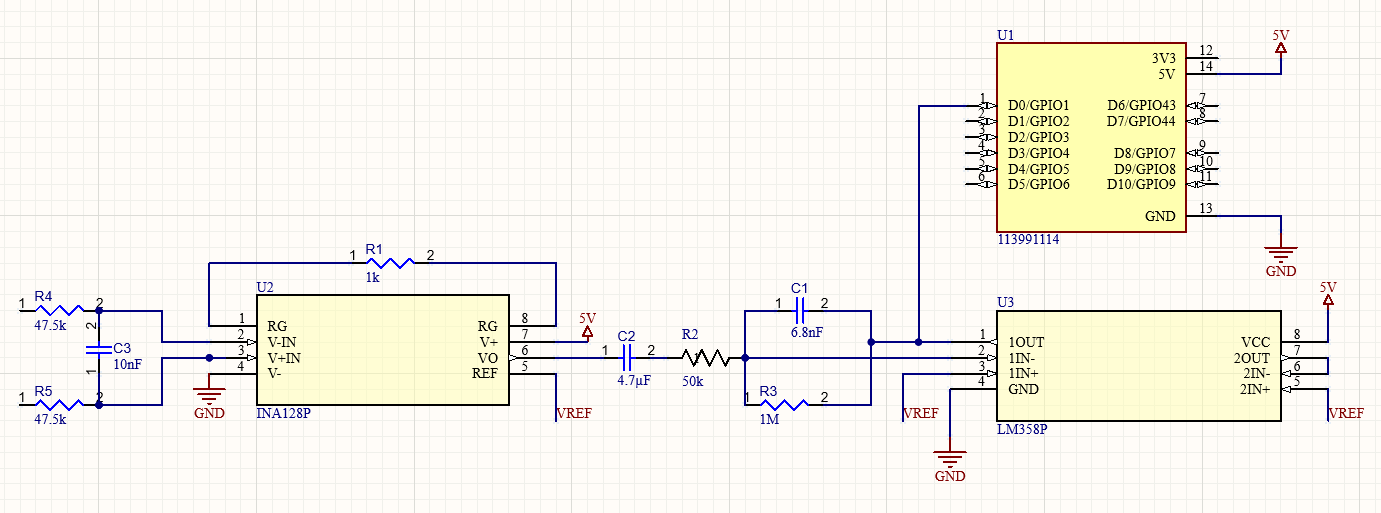Image resolution: width=1381 pixels, height=513 pixels.
Task: Click the D6/GPIO43 pin name on U1
Action: (x=1141, y=105)
